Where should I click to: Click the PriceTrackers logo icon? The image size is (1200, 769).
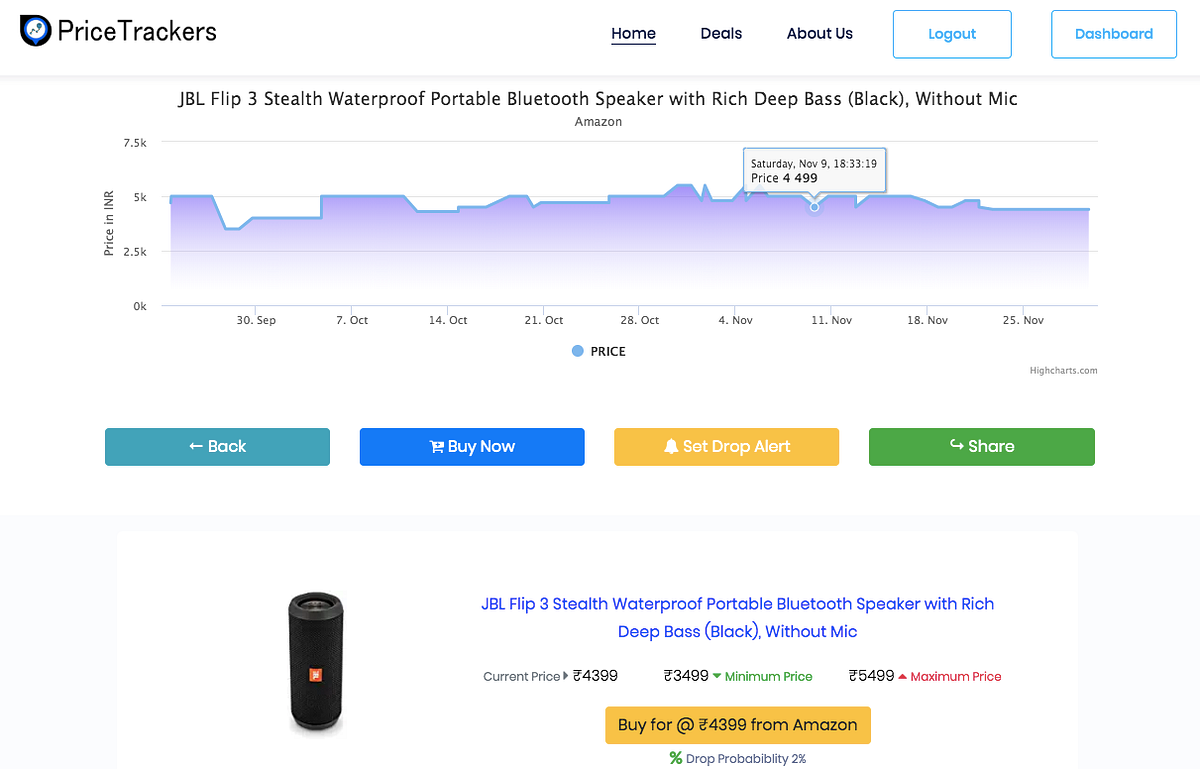36,31
